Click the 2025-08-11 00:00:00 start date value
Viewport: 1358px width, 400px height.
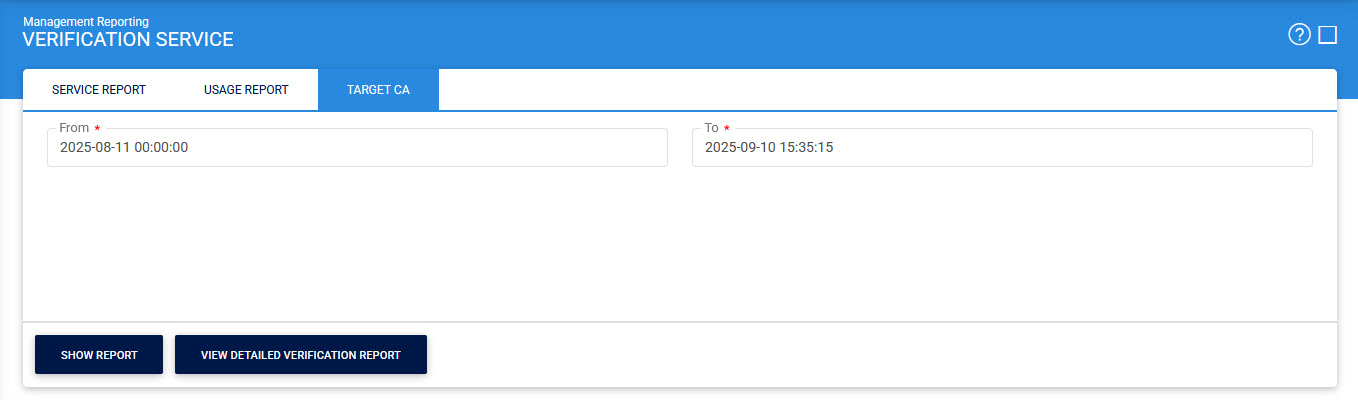pos(124,148)
